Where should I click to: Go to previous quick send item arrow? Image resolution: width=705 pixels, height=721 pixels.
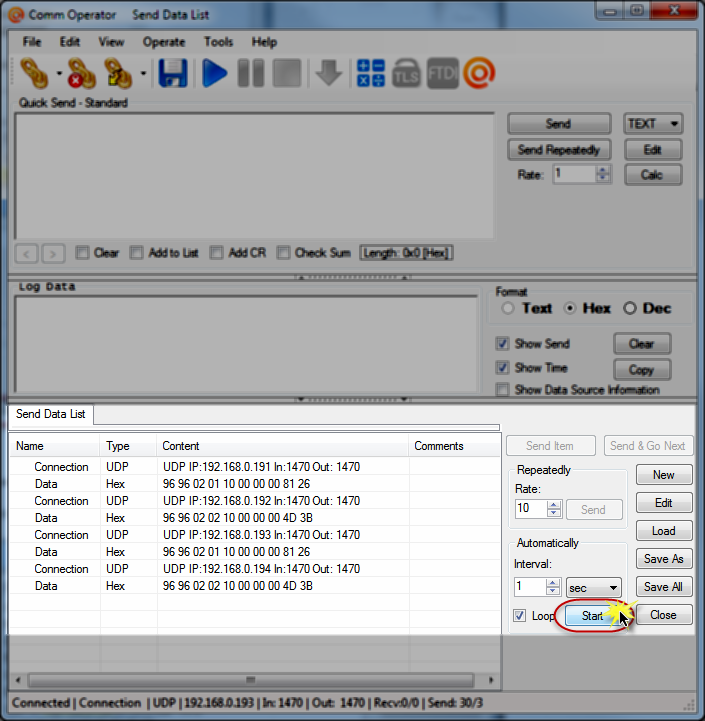point(26,253)
